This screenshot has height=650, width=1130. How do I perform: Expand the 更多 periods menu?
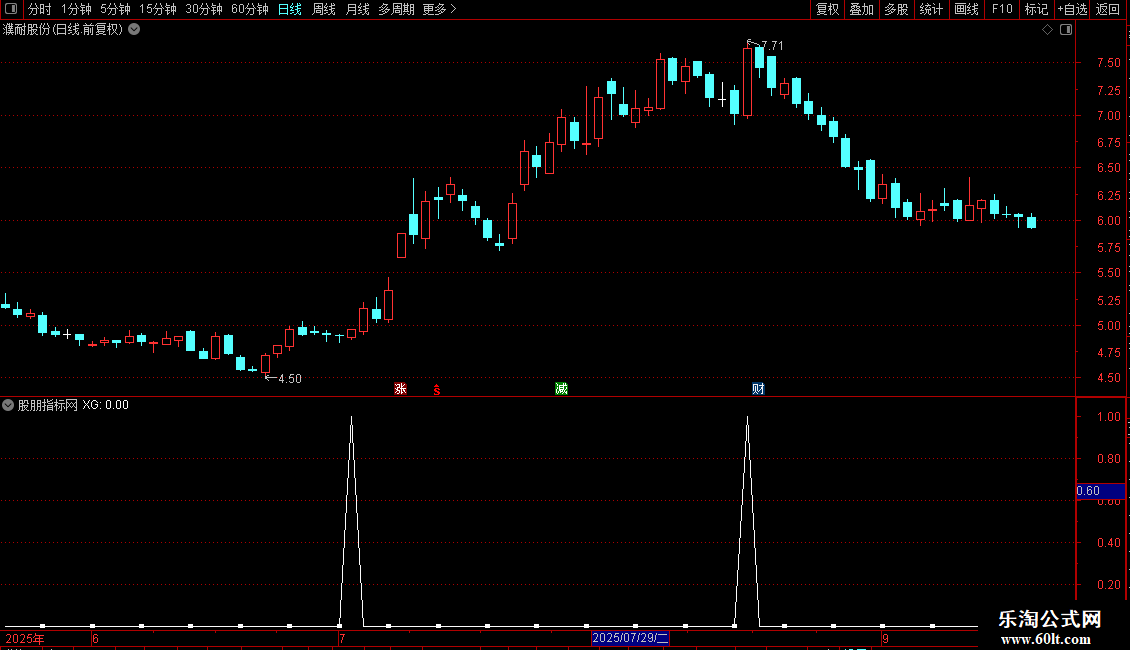tap(440, 9)
